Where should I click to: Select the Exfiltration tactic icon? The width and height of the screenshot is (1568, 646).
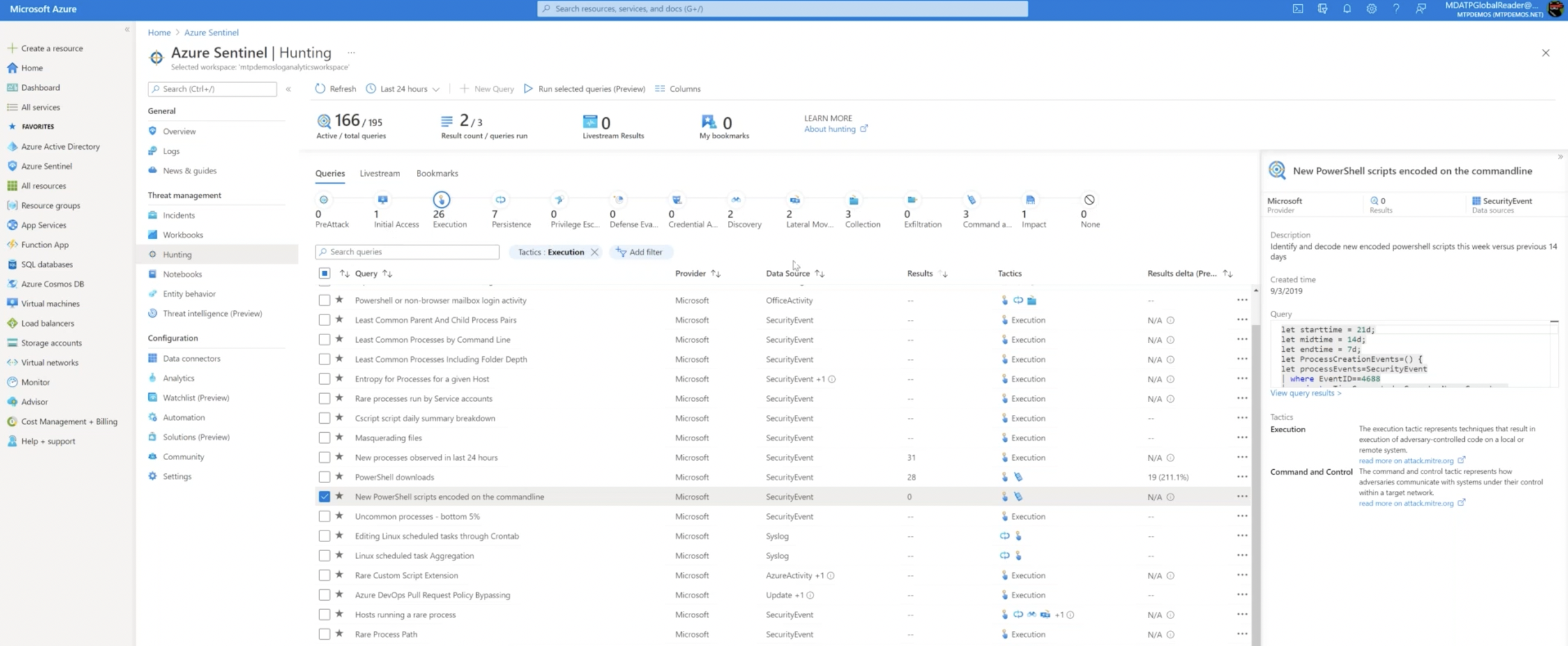click(x=913, y=200)
